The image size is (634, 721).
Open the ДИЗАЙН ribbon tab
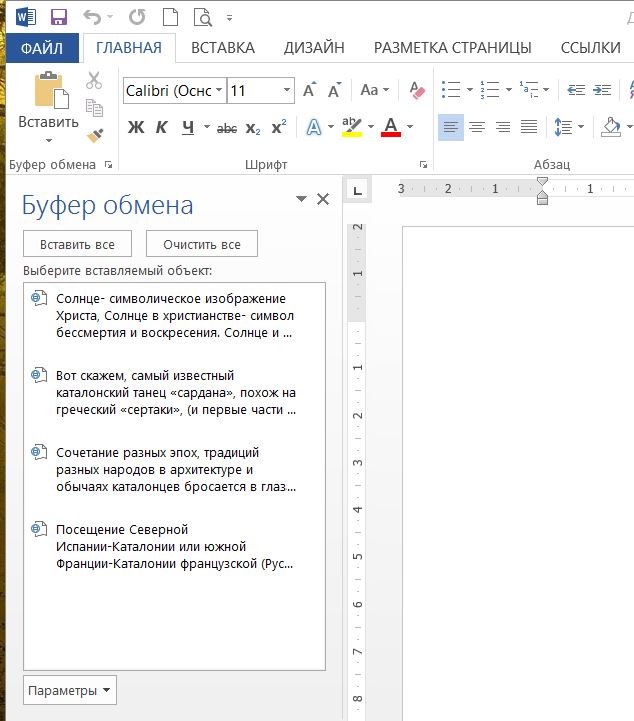point(314,47)
